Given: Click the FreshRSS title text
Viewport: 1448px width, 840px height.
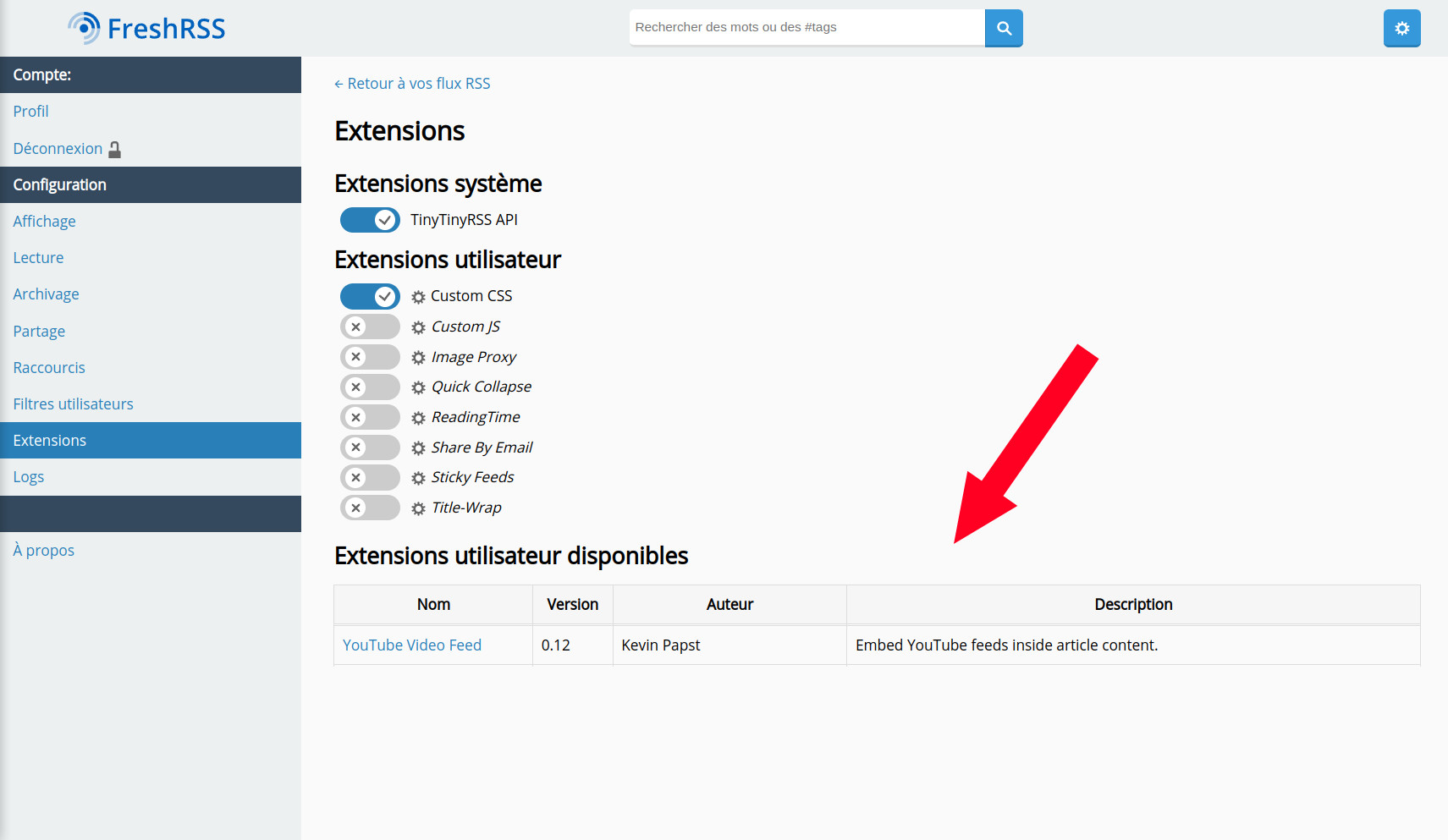Looking at the screenshot, I should 167,29.
